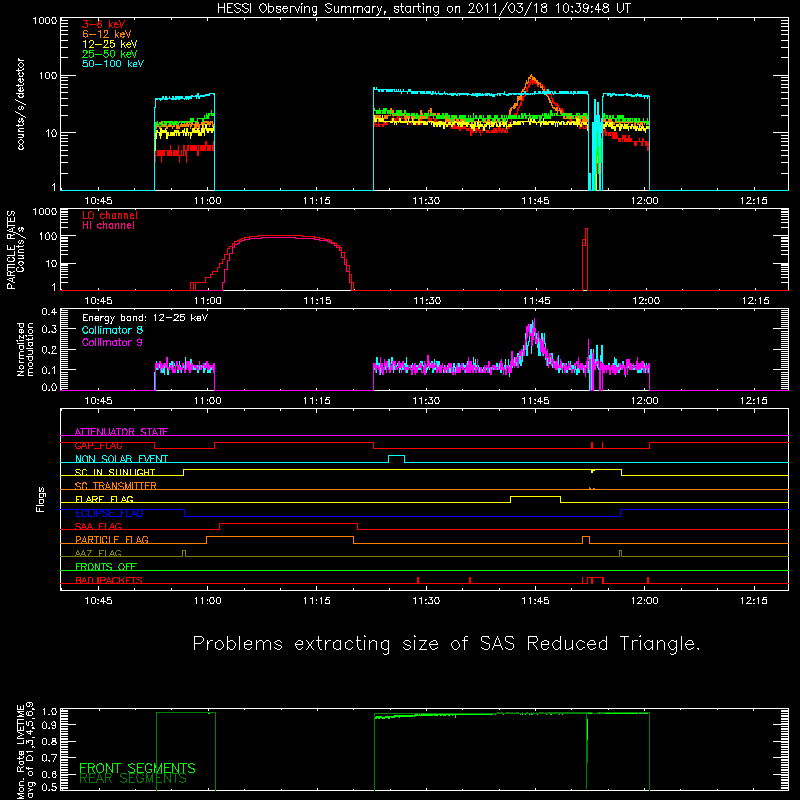800x800 pixels.
Task: Click the SAS Reduced Triangle error message
Action: tap(446, 644)
